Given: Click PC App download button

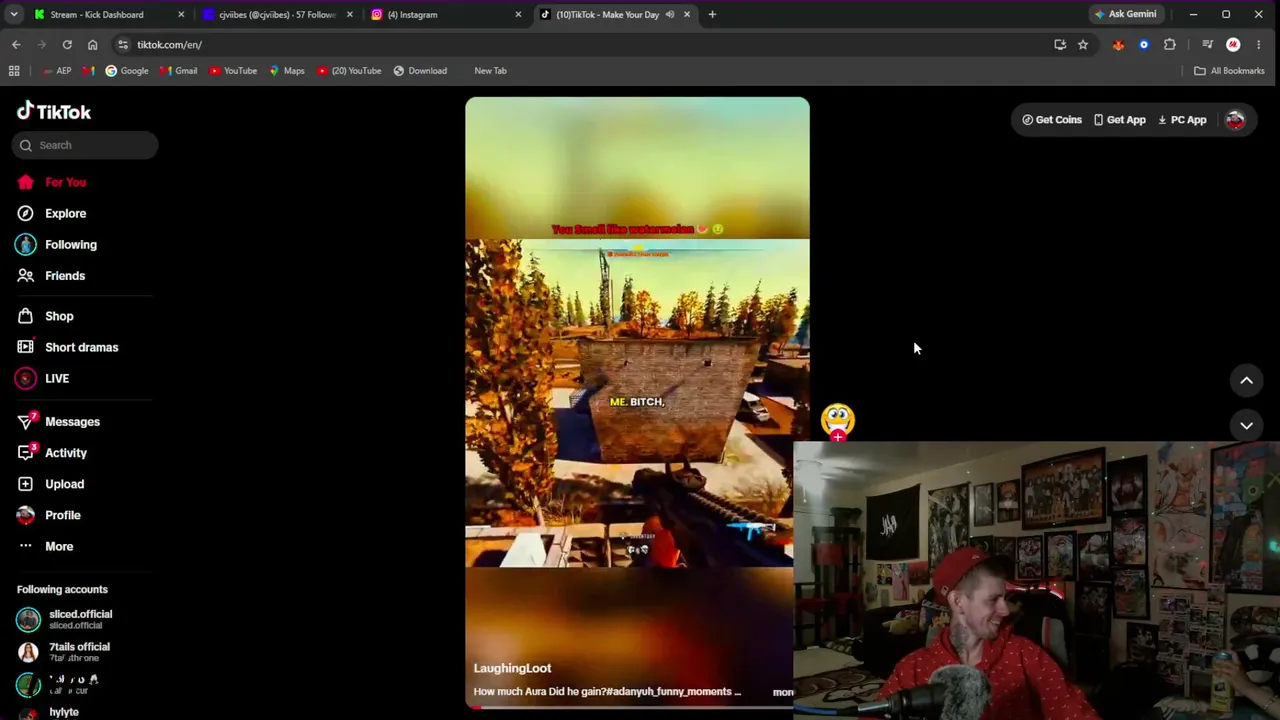Looking at the screenshot, I should pos(1182,120).
